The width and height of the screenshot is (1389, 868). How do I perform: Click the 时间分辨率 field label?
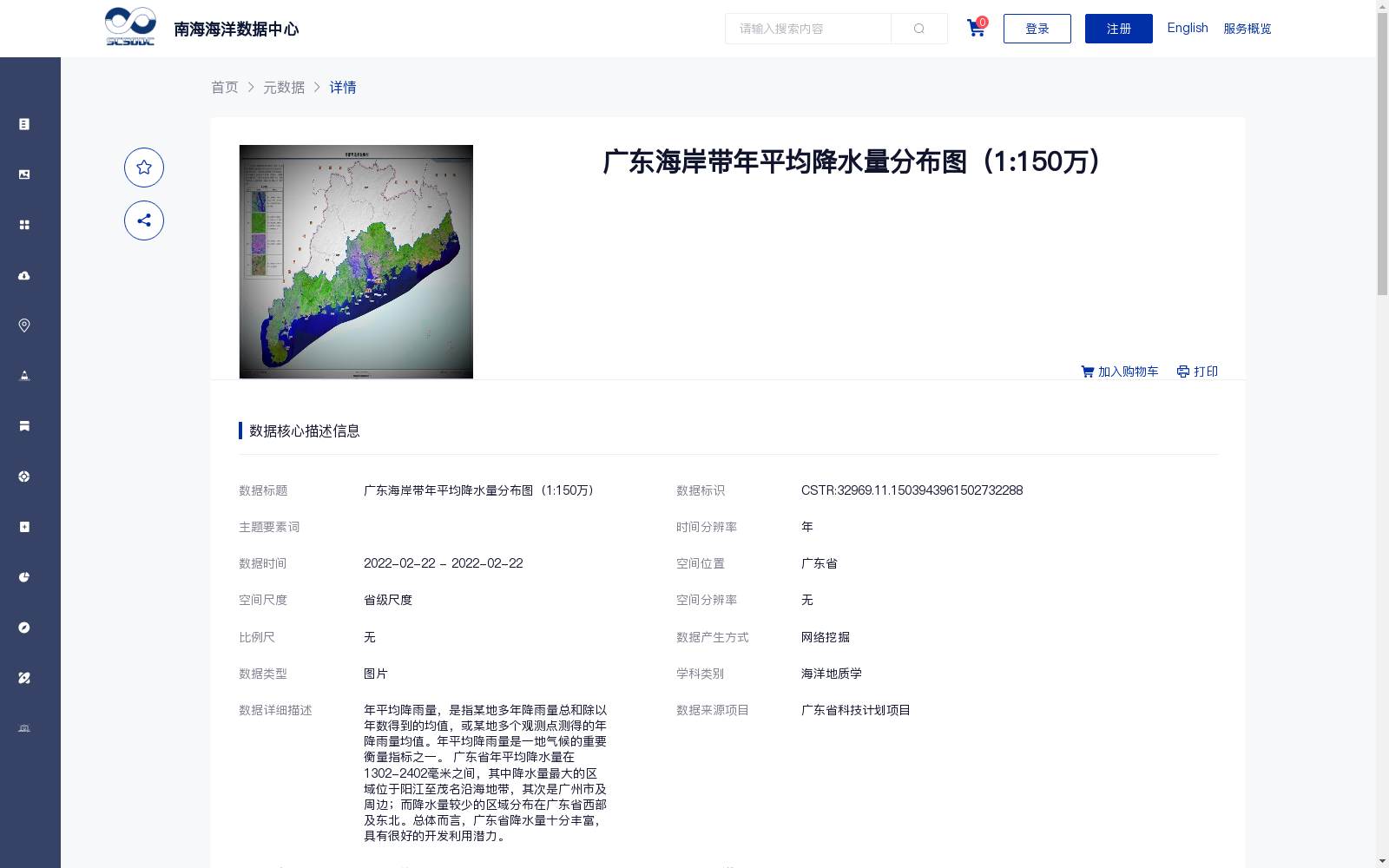(707, 527)
